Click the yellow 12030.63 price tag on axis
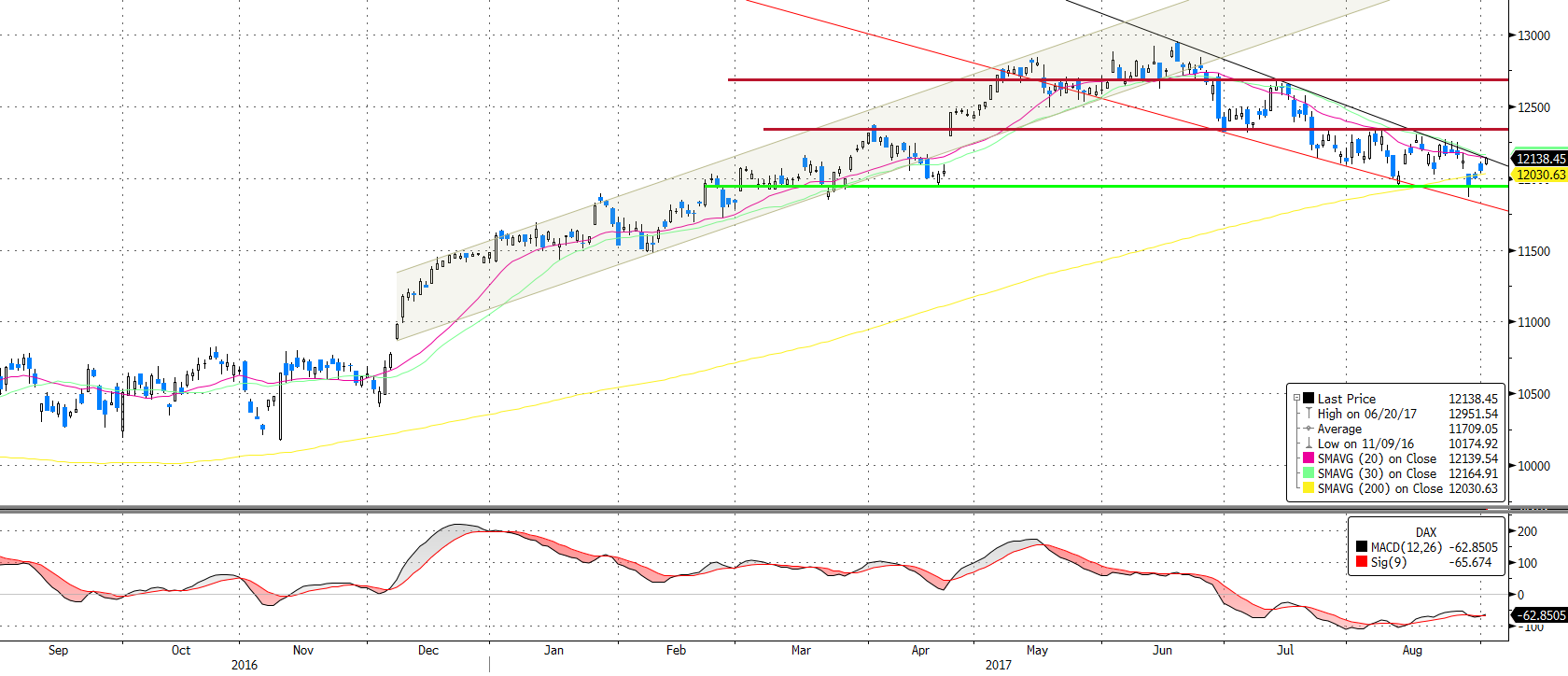Viewport: 1568px width, 676px height. [1539, 175]
